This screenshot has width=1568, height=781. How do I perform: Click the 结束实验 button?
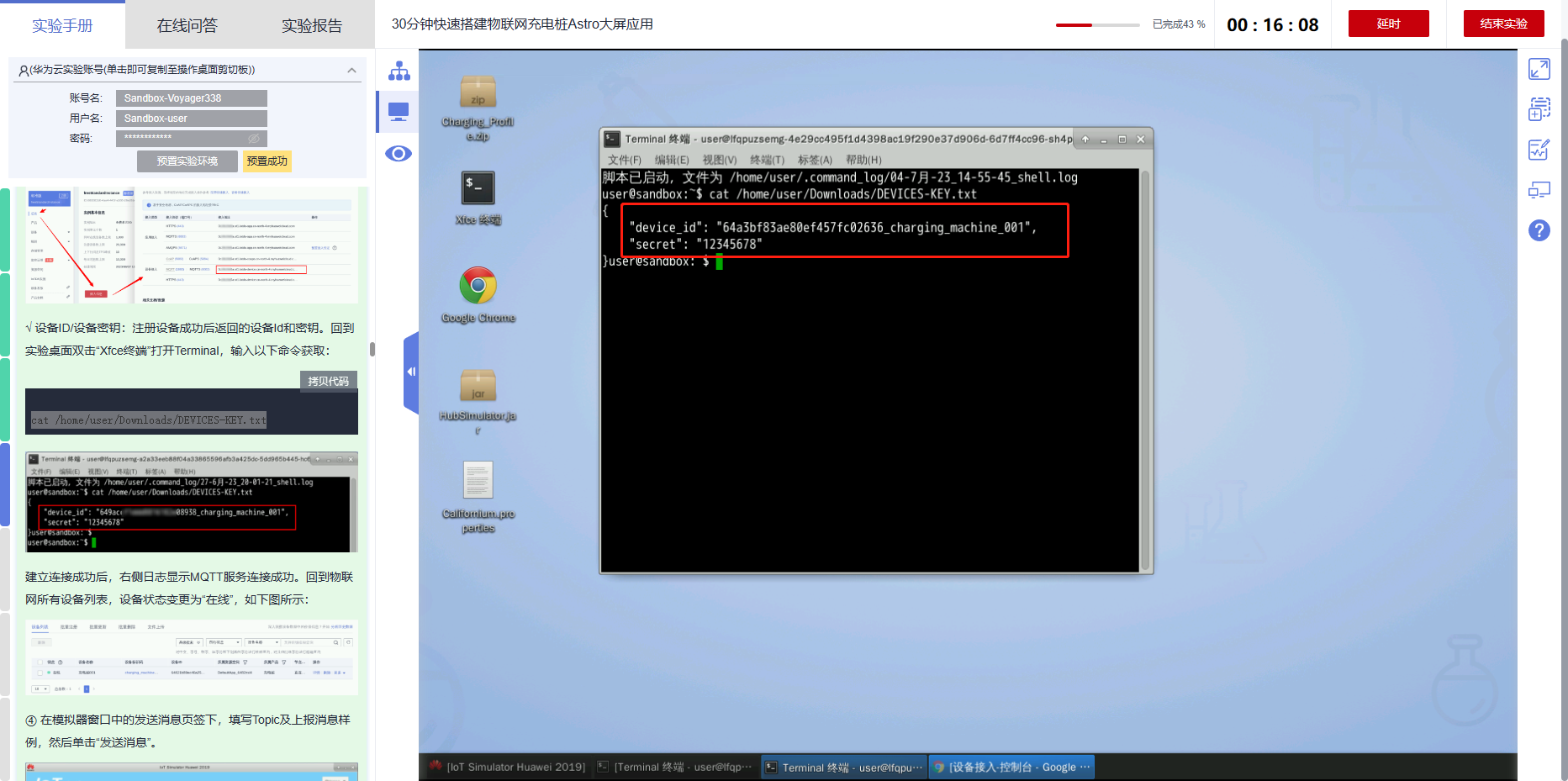pyautogui.click(x=1504, y=24)
